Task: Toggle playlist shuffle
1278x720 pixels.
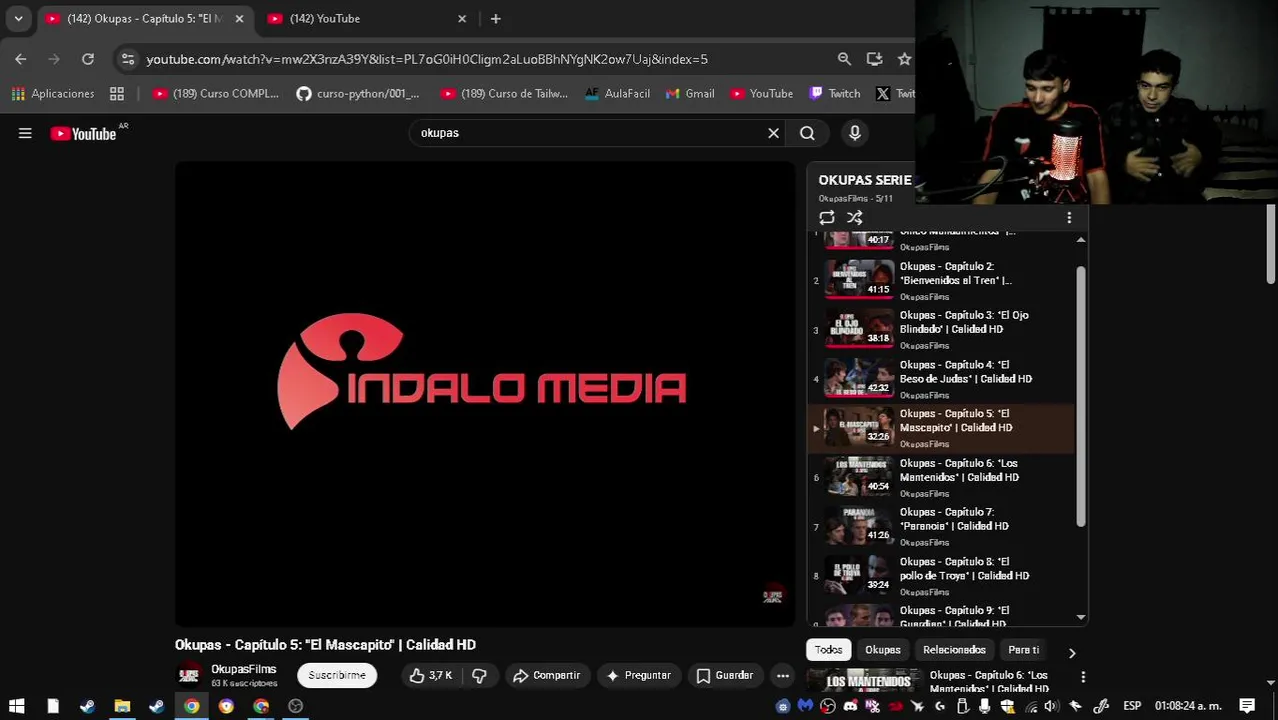Action: pos(855,217)
